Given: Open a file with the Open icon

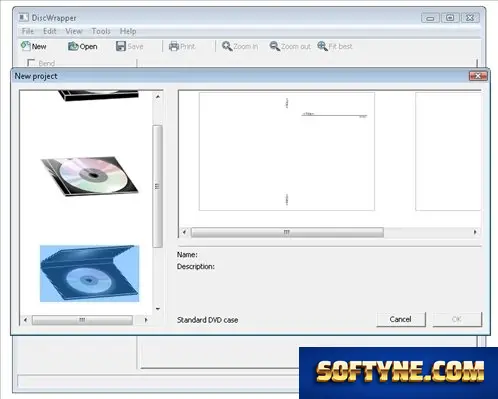Looking at the screenshot, I should click(x=73, y=46).
